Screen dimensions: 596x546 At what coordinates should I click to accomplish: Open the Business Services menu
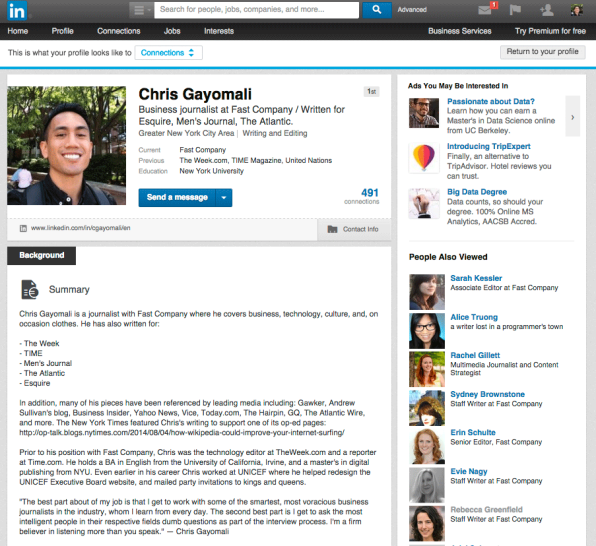[460, 31]
